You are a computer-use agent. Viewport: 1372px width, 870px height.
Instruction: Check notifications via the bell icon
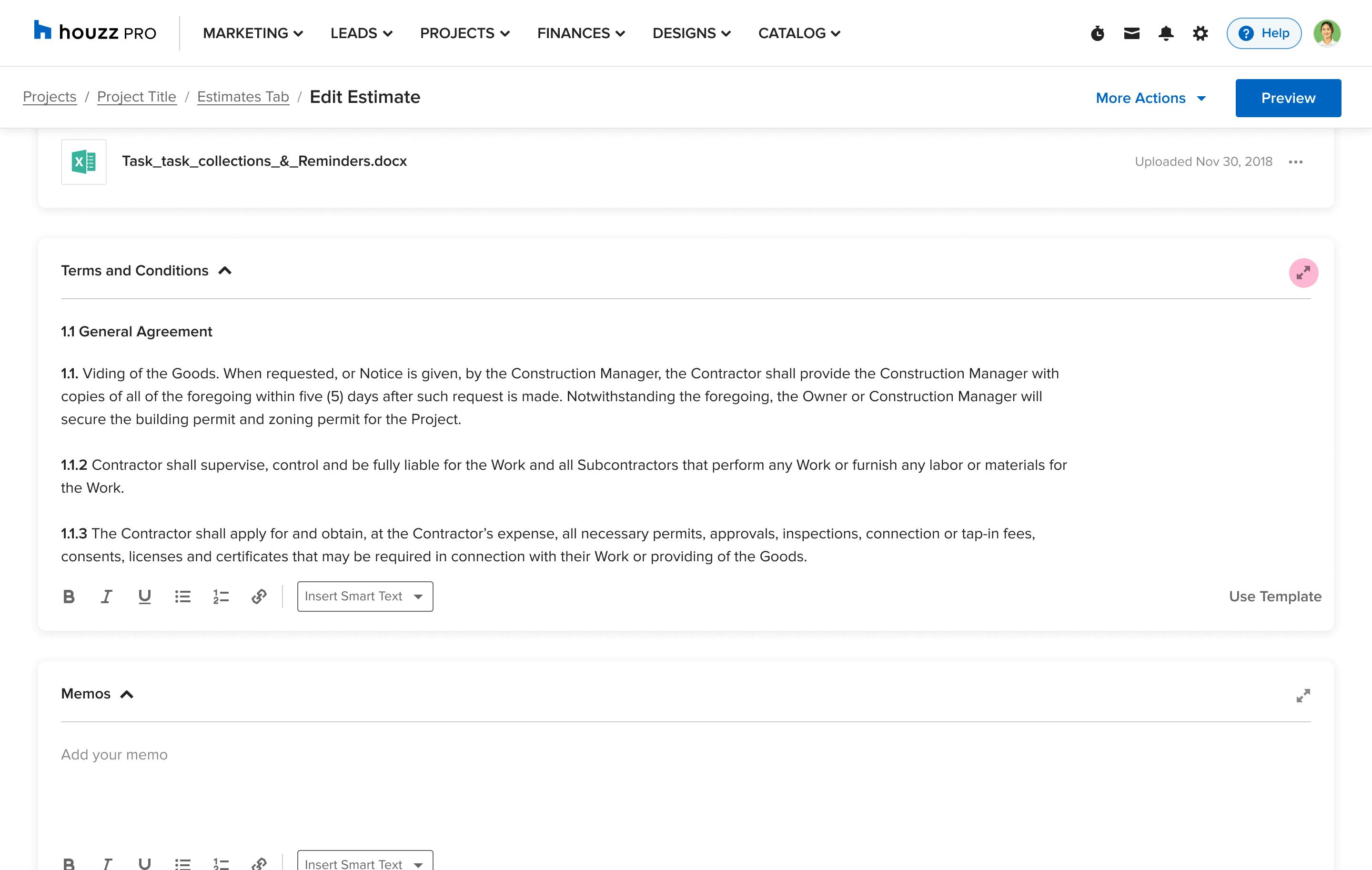(x=1166, y=33)
